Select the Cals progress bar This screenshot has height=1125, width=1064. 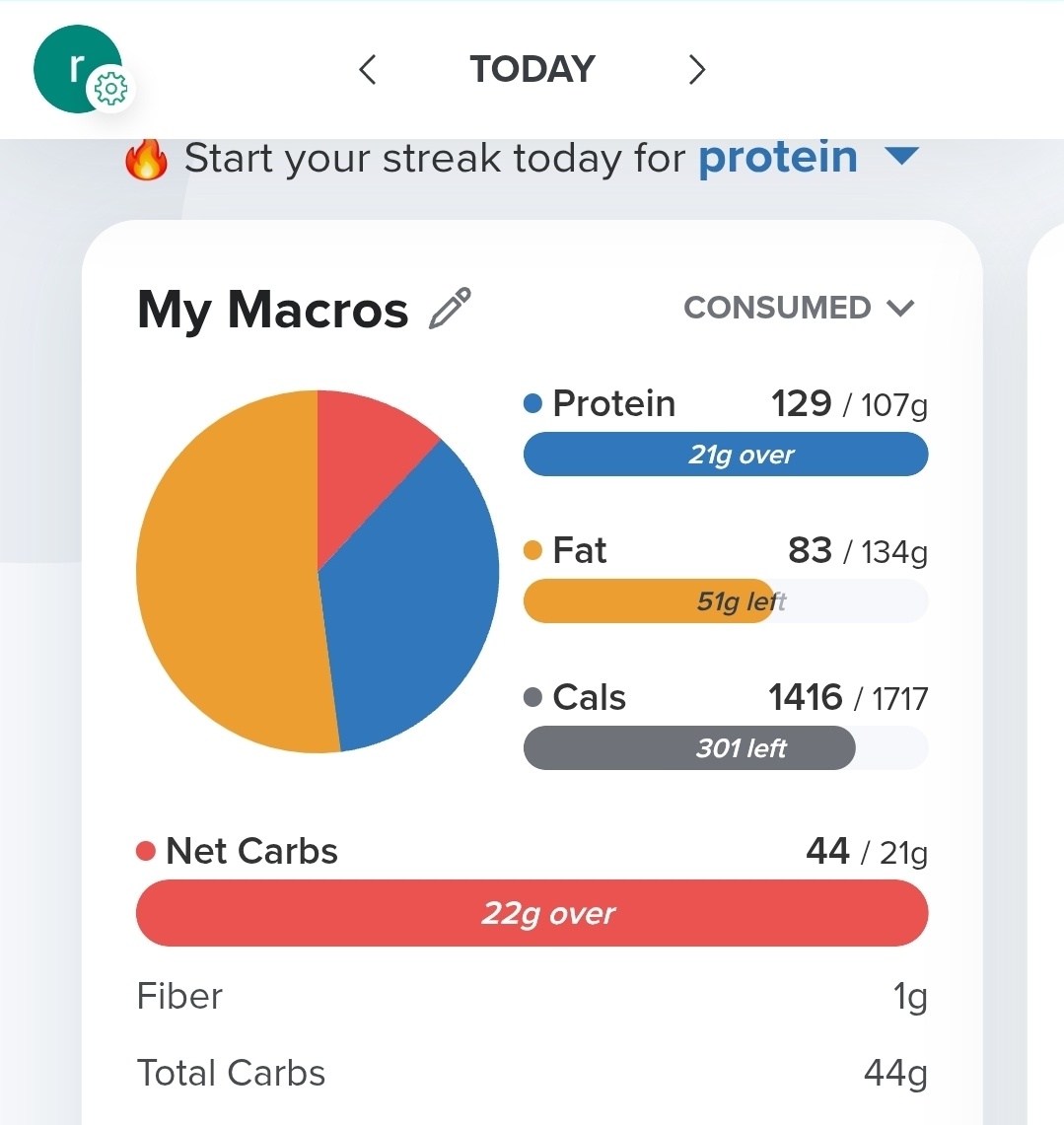726,747
